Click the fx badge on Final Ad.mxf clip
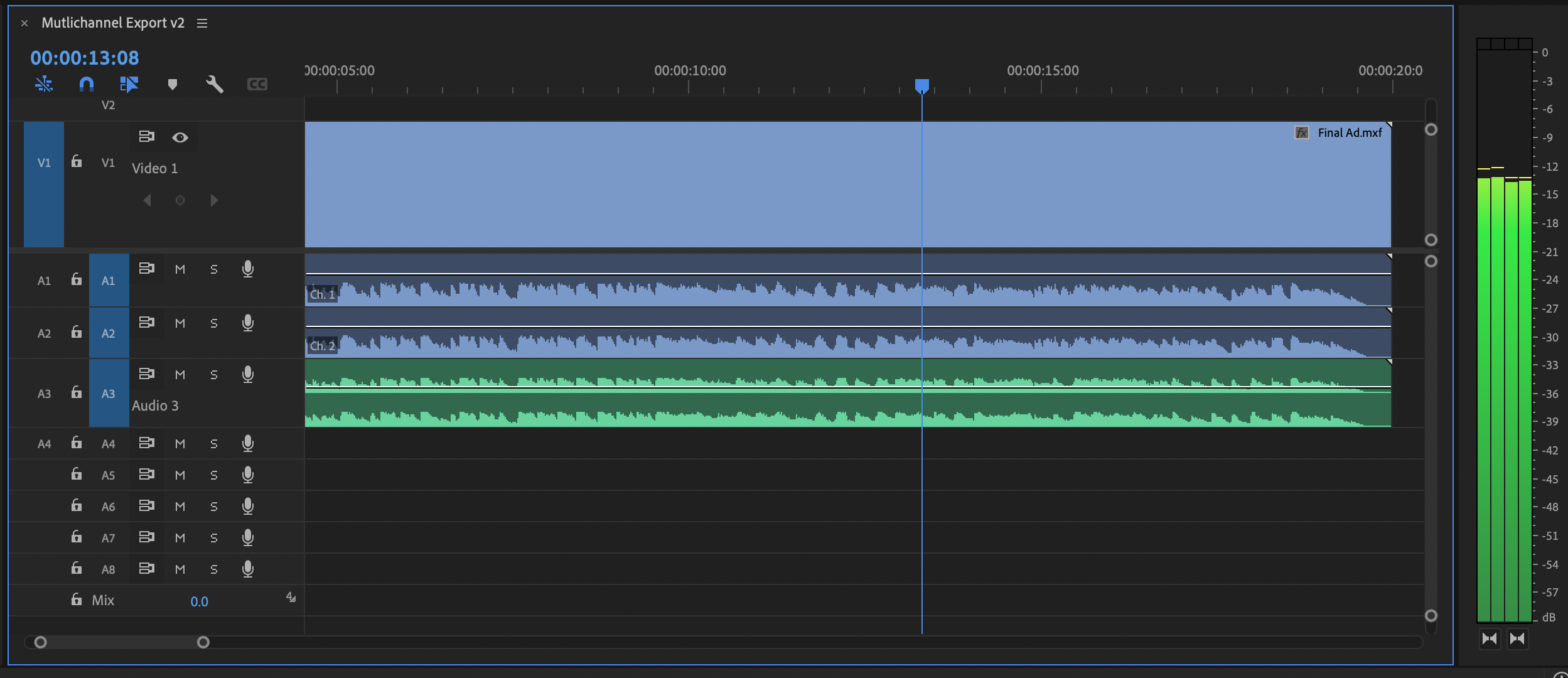 point(1301,132)
